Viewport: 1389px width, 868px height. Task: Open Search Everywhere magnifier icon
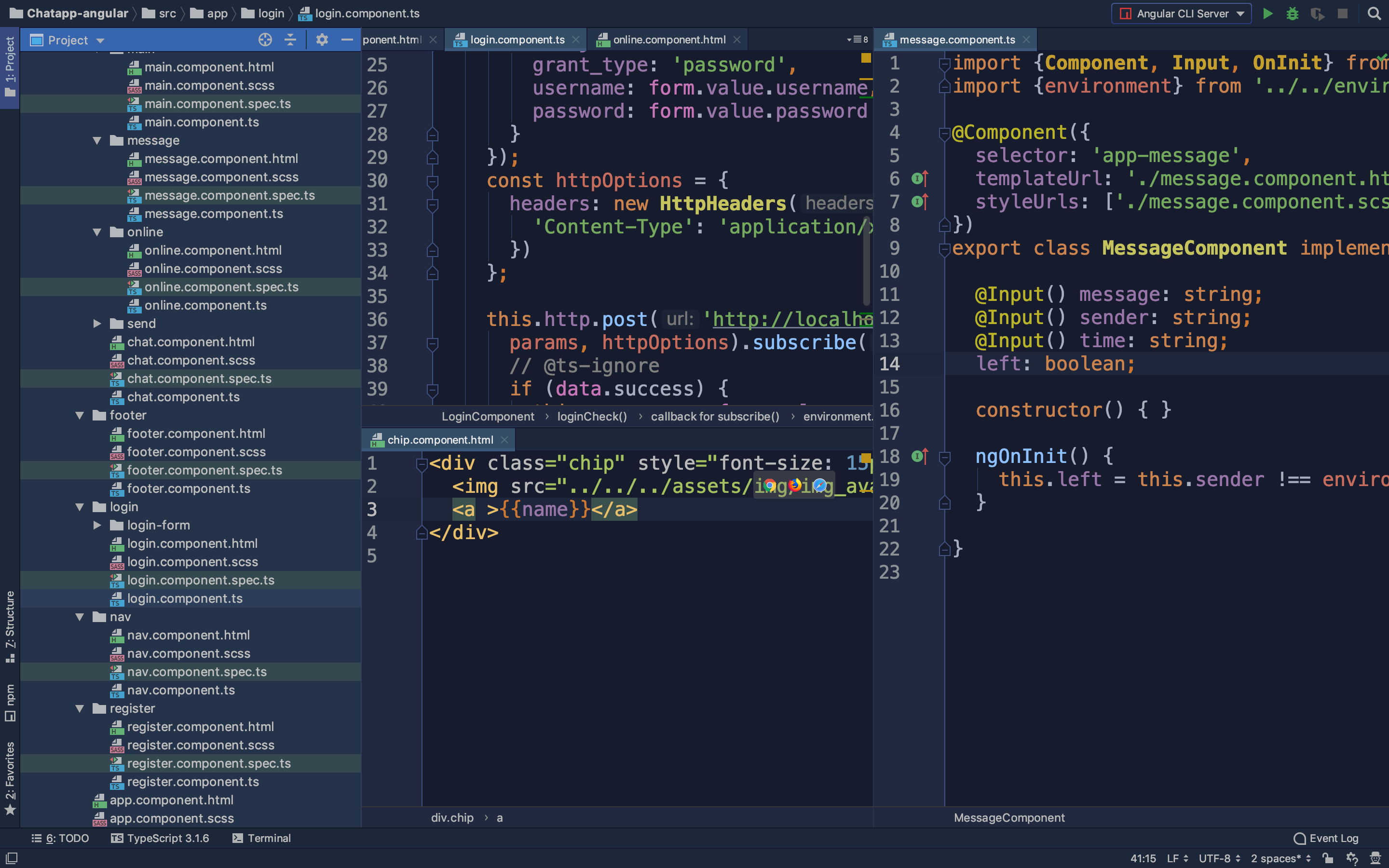coord(1374,13)
